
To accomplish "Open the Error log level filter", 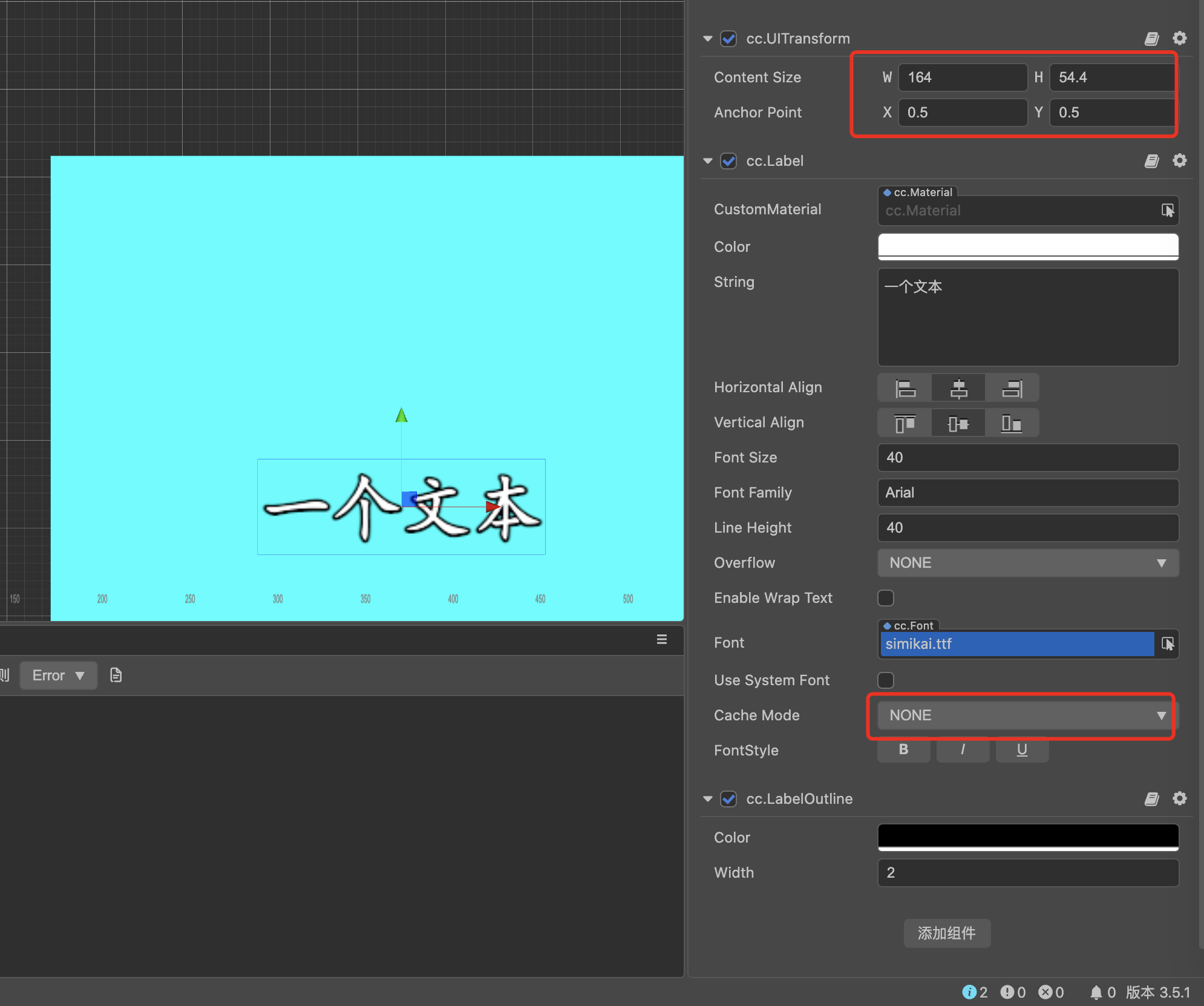I will click(x=58, y=676).
